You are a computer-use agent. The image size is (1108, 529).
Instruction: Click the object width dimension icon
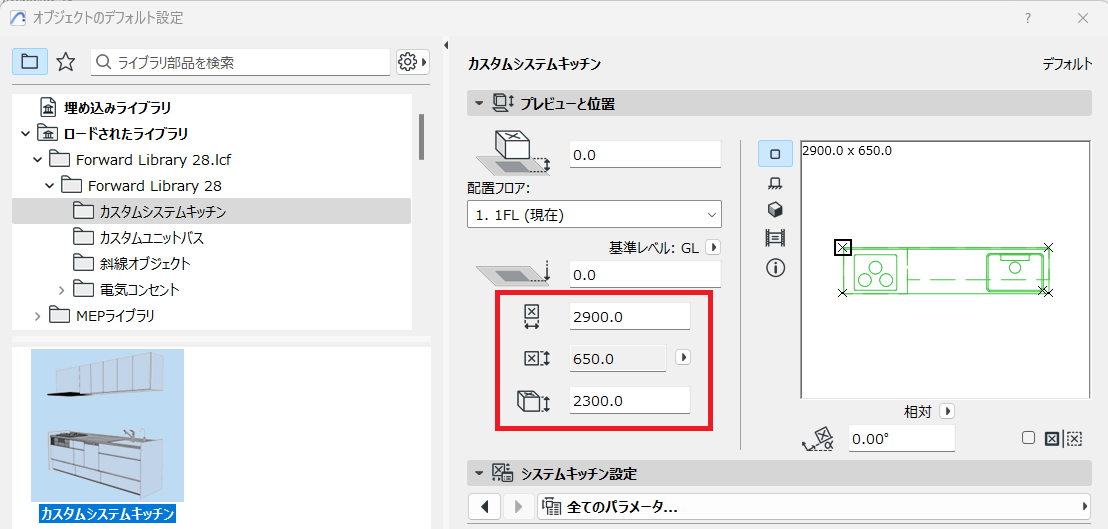(532, 316)
